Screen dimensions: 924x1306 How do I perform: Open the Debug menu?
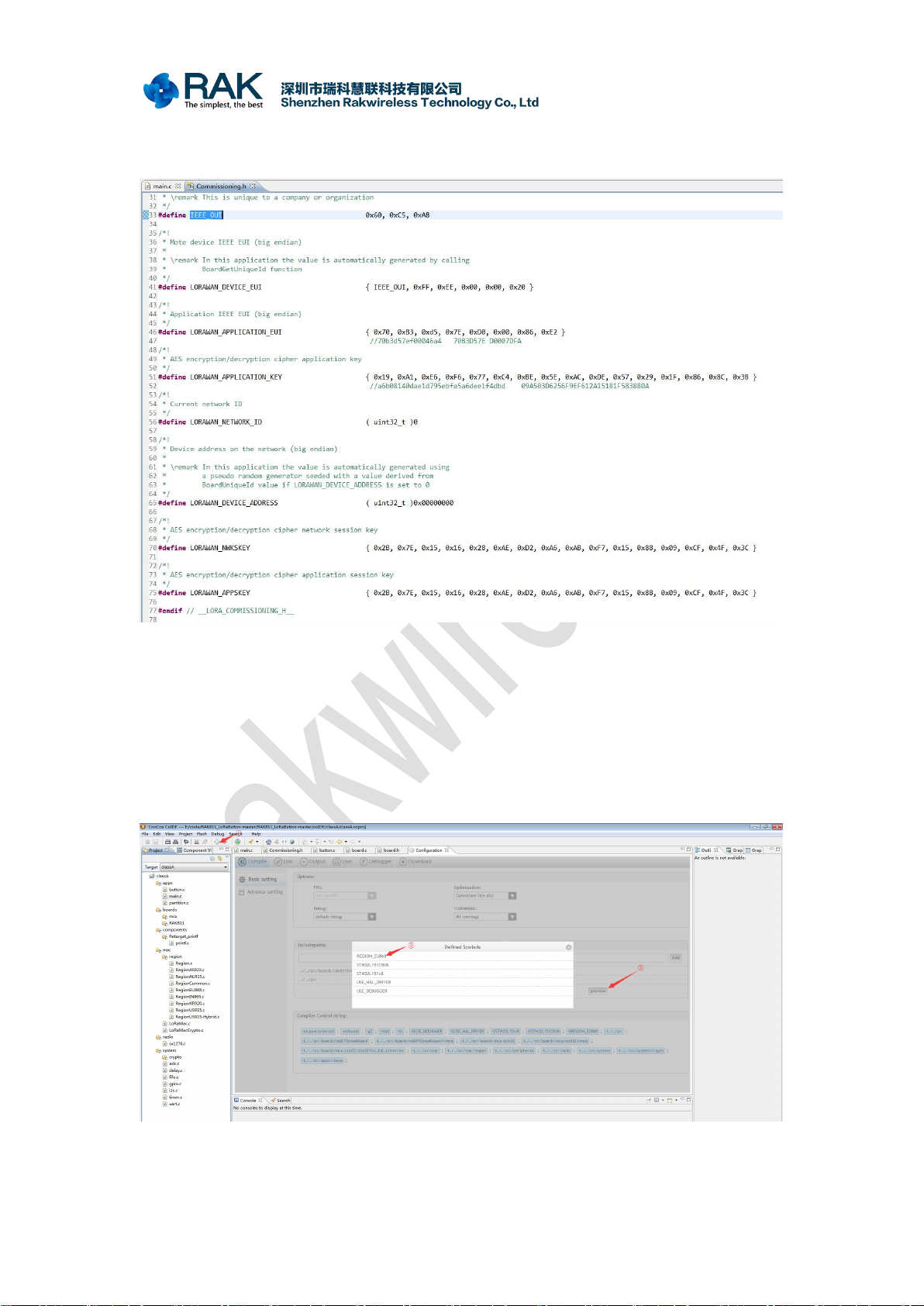(218, 834)
